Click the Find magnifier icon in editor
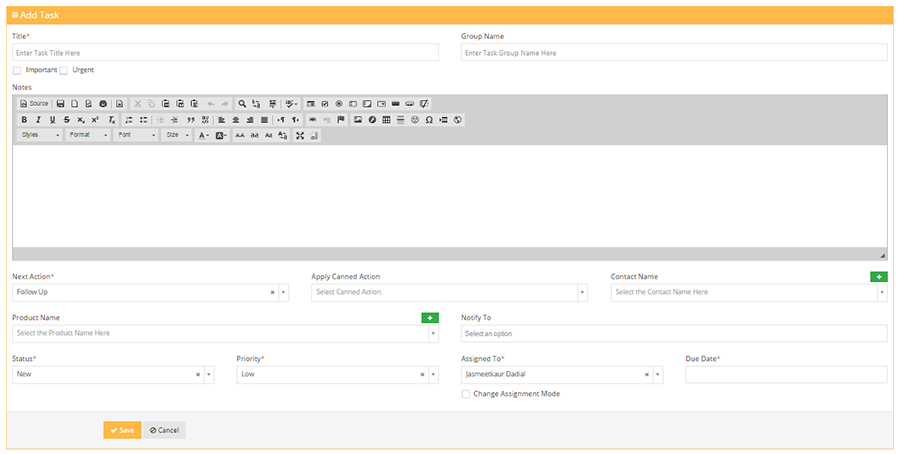 [x=242, y=104]
